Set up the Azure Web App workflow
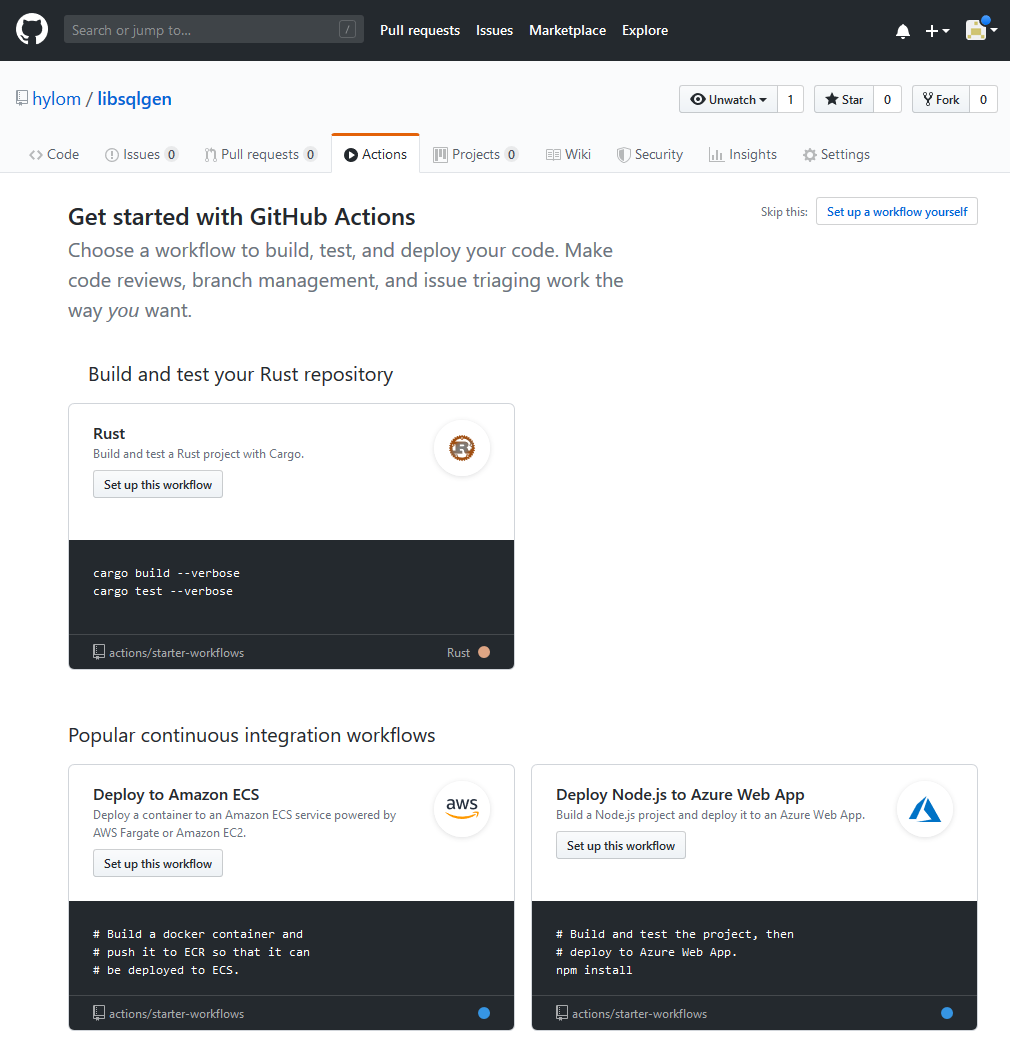The image size is (1010, 1039). [620, 846]
